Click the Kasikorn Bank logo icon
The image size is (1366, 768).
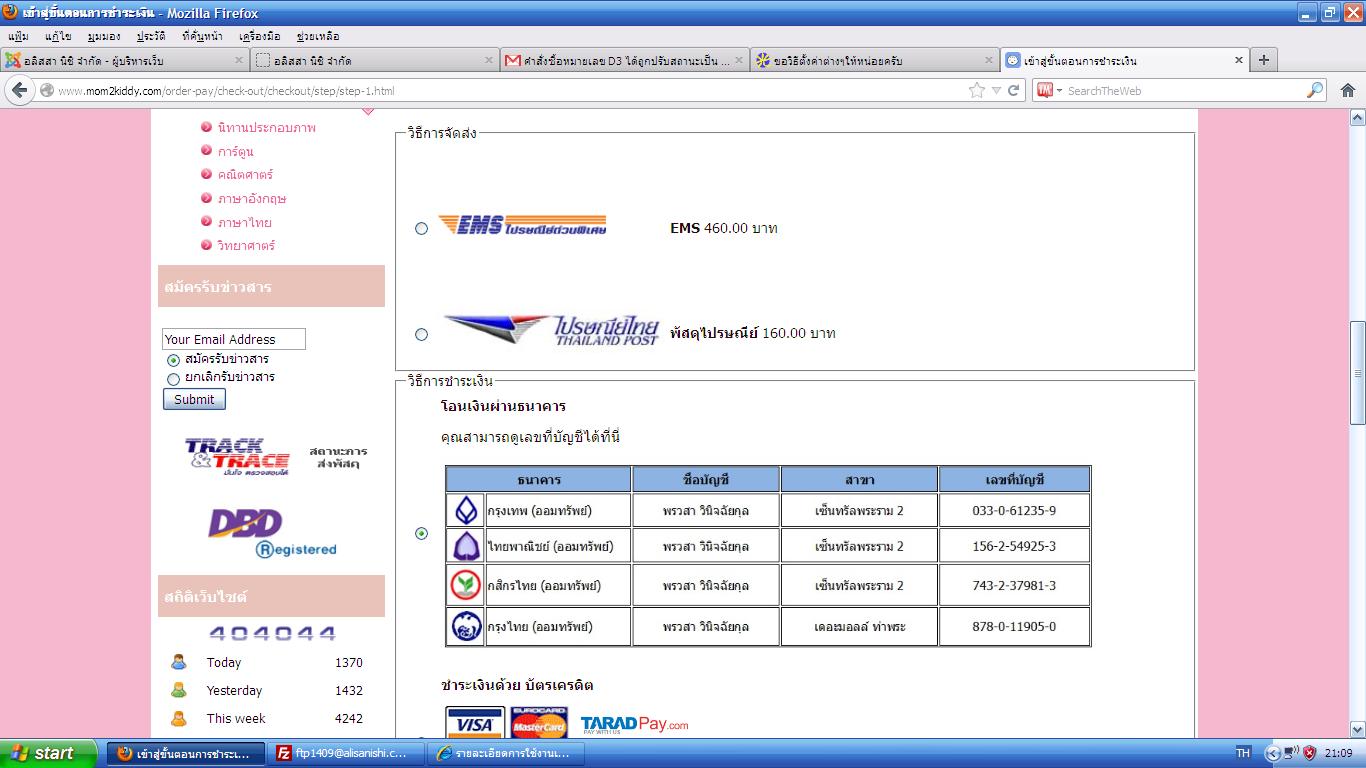[465, 585]
